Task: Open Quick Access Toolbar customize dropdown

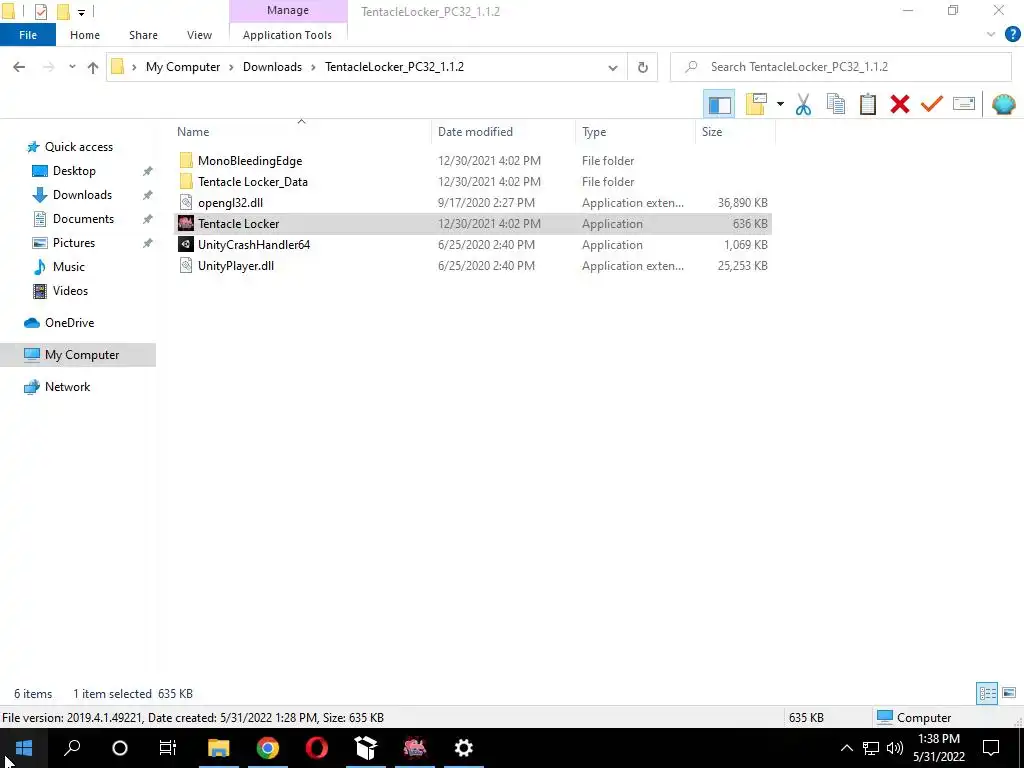Action: tap(81, 12)
